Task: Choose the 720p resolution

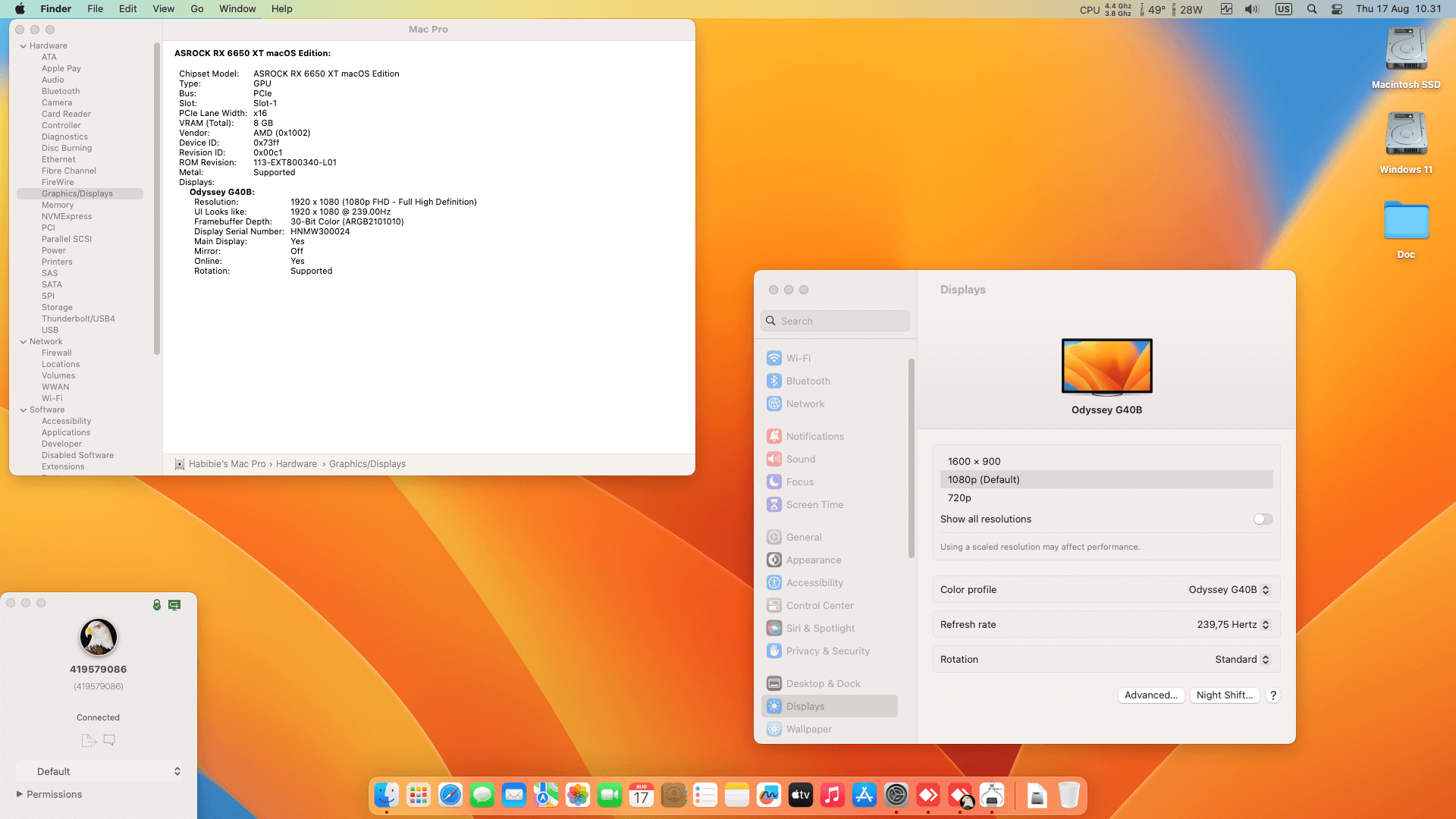Action: point(1106,498)
